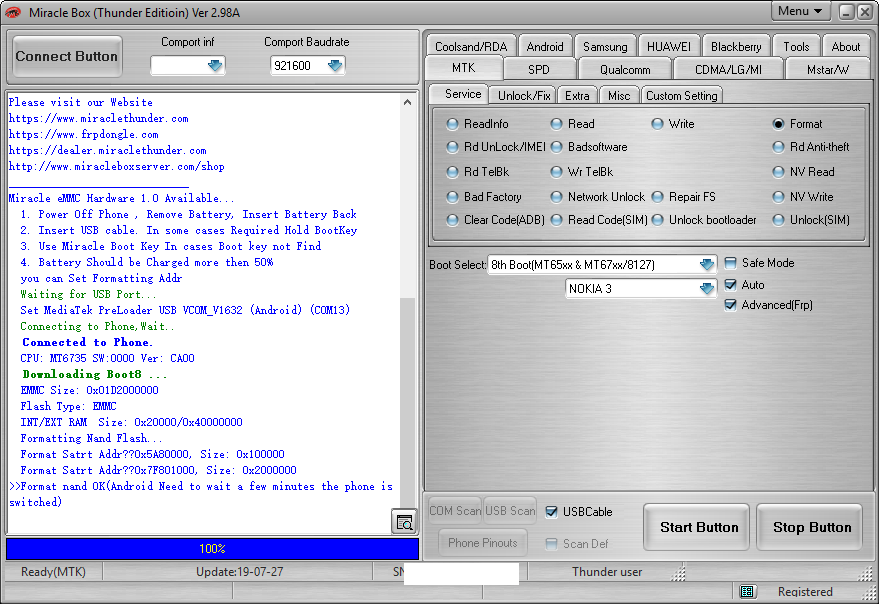Open the Unlock/Fix sub-tab
Image resolution: width=879 pixels, height=604 pixels.
click(524, 96)
